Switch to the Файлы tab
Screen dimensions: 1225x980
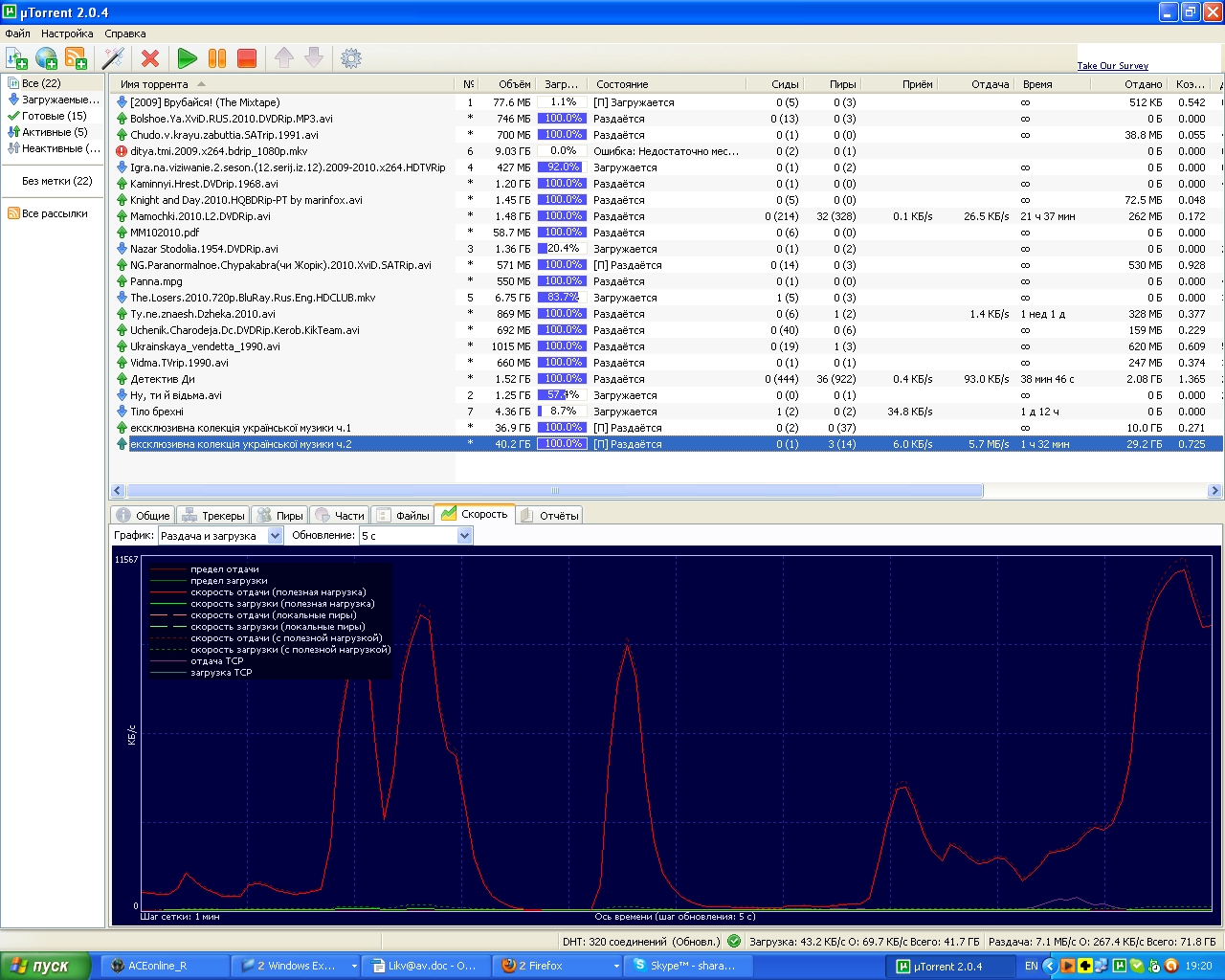(x=403, y=515)
